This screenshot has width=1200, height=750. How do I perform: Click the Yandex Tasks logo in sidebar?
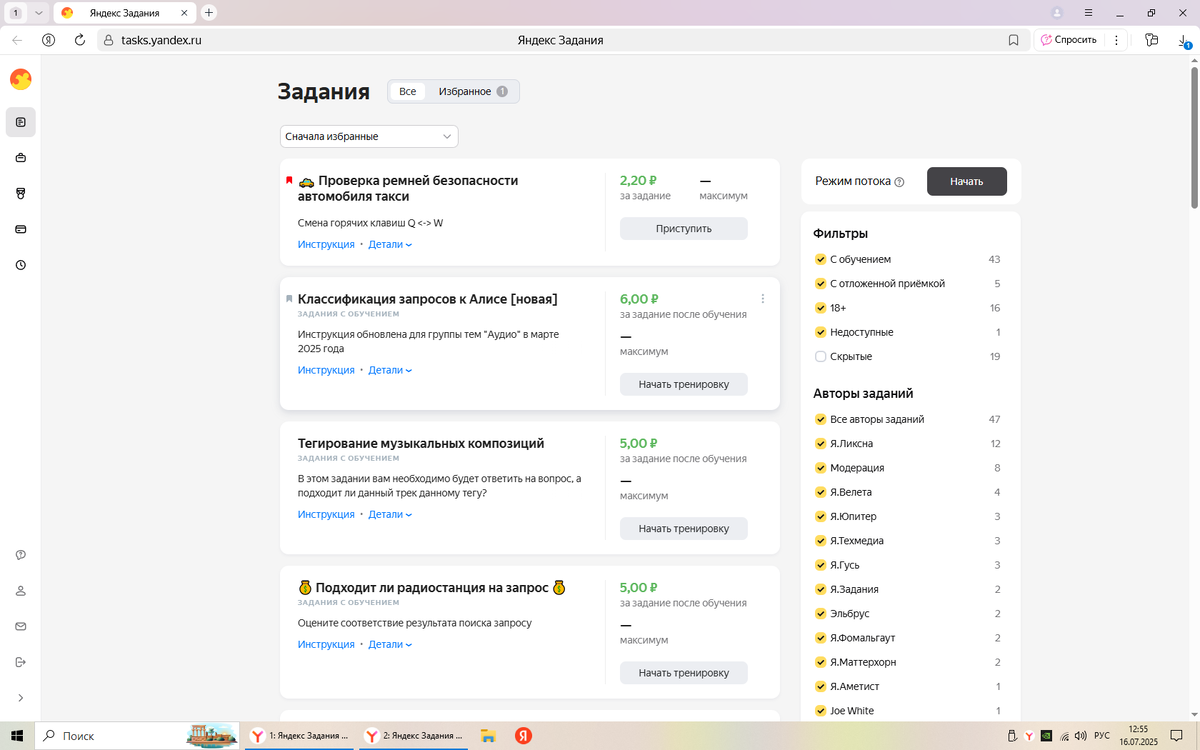20,79
